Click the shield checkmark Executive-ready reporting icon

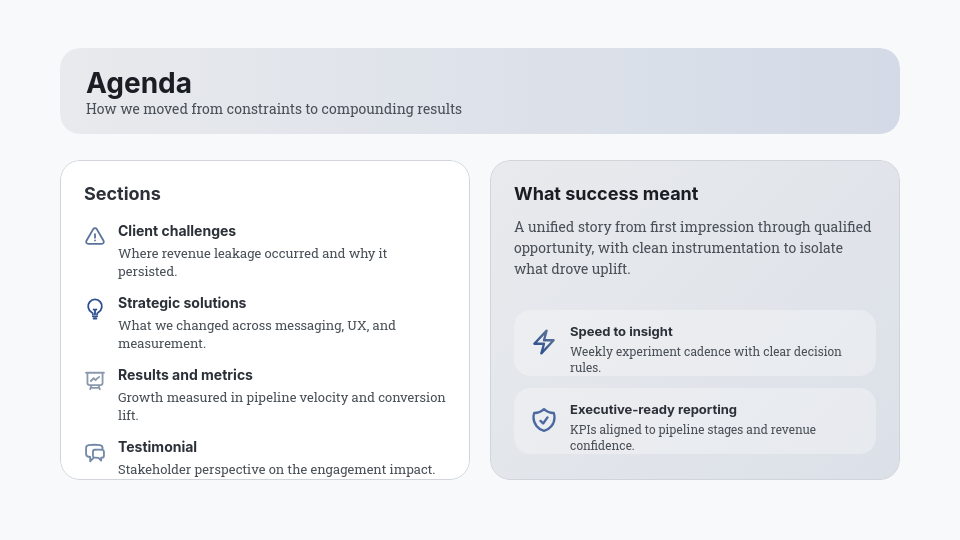point(543,420)
